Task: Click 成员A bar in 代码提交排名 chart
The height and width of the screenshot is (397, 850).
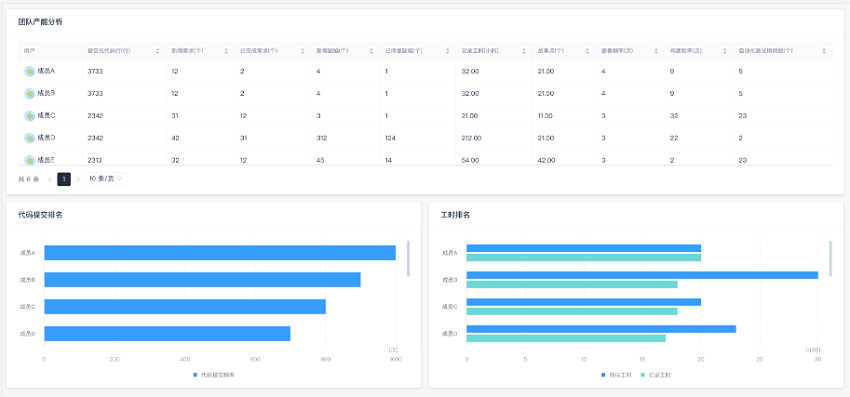Action: click(x=220, y=253)
